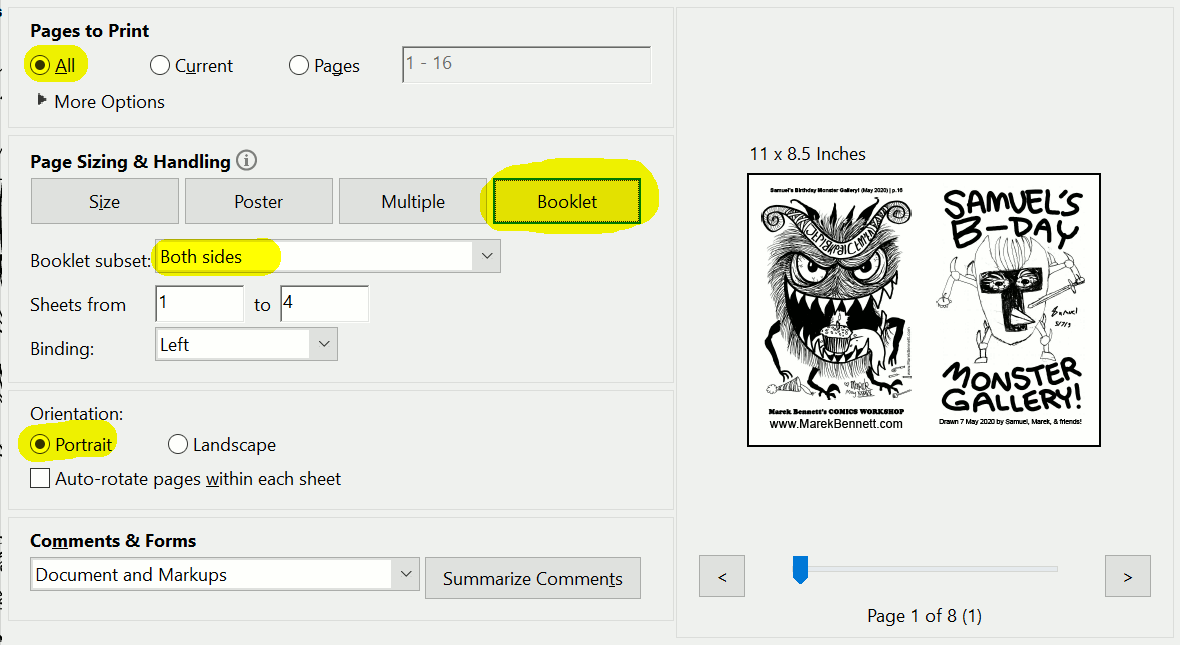
Task: Click the preview page slider handle
Action: [800, 570]
